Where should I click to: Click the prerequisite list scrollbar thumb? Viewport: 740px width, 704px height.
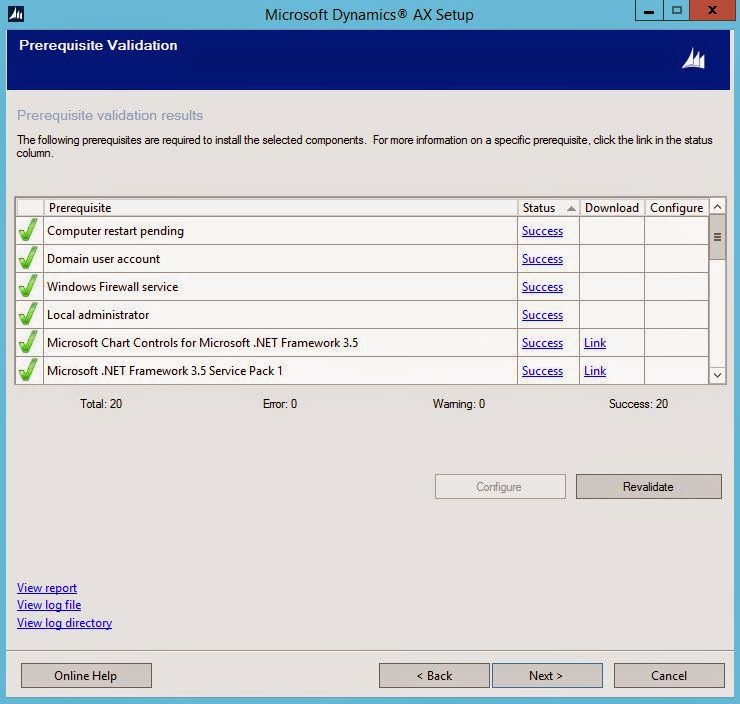(717, 237)
